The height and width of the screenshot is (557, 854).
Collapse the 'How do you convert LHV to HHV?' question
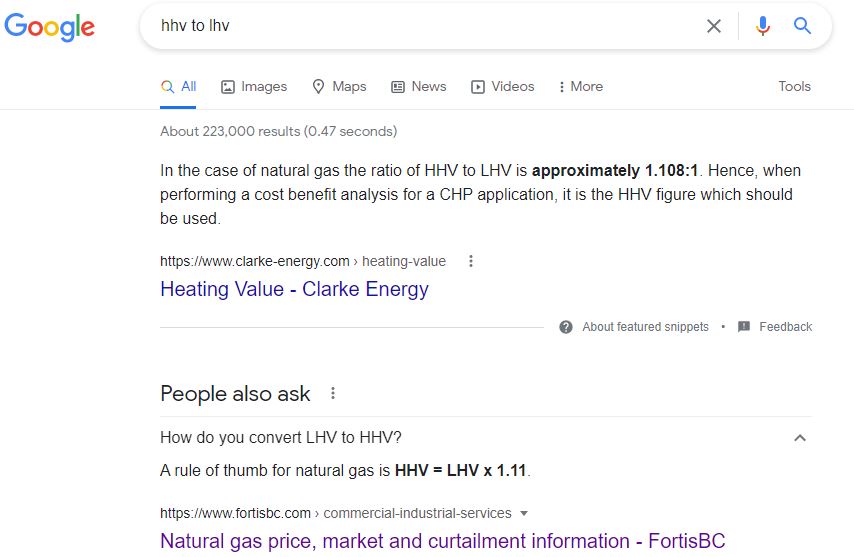click(x=799, y=437)
